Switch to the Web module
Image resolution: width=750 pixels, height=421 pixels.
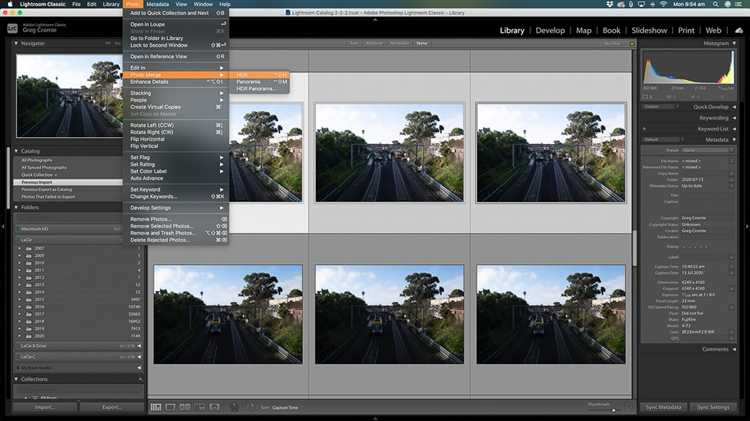click(713, 30)
